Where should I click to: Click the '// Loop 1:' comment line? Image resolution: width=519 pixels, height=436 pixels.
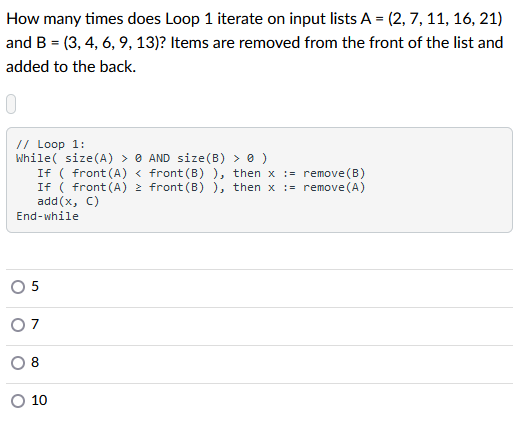pos(51,144)
